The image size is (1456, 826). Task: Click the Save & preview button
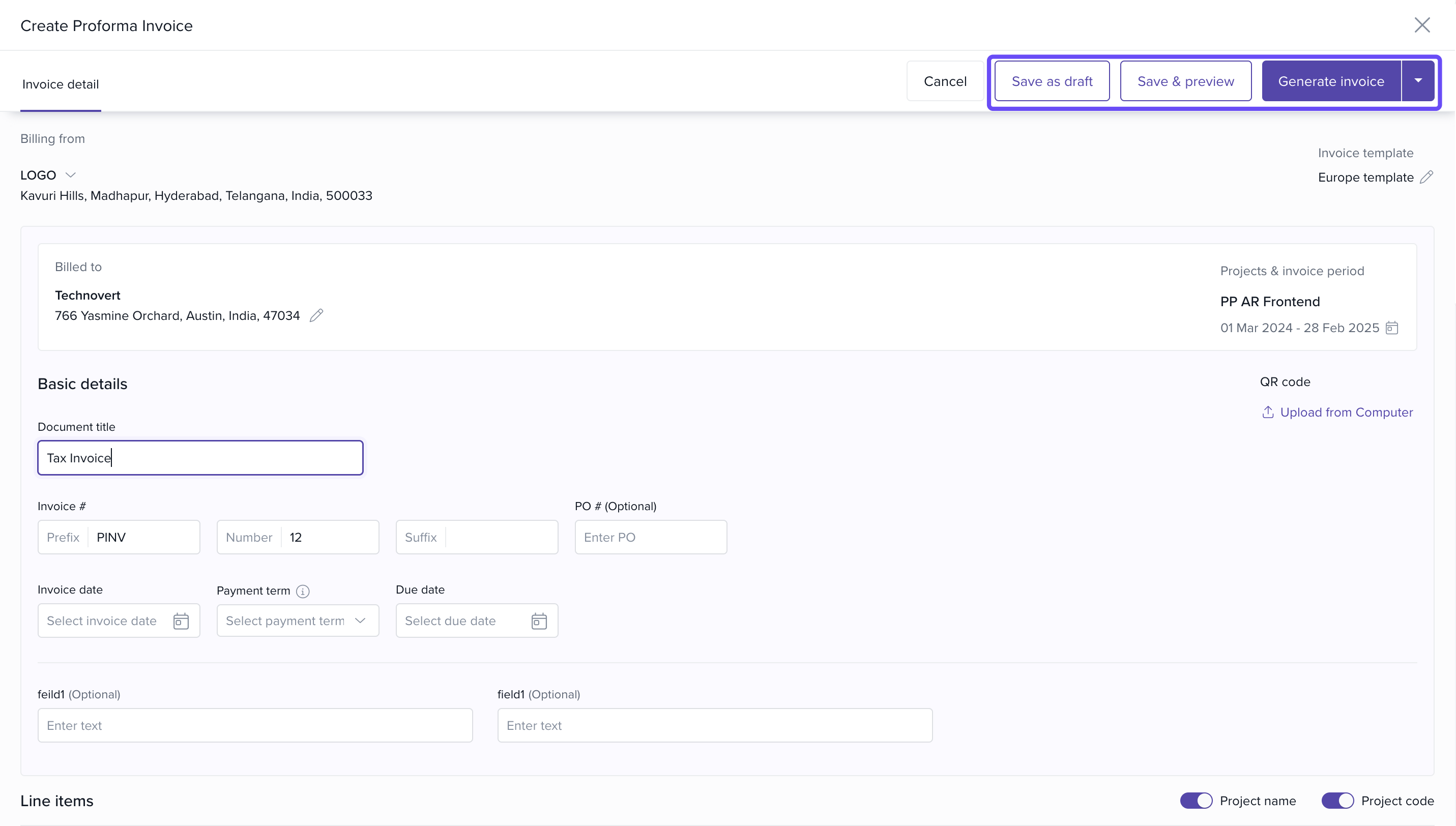point(1185,81)
